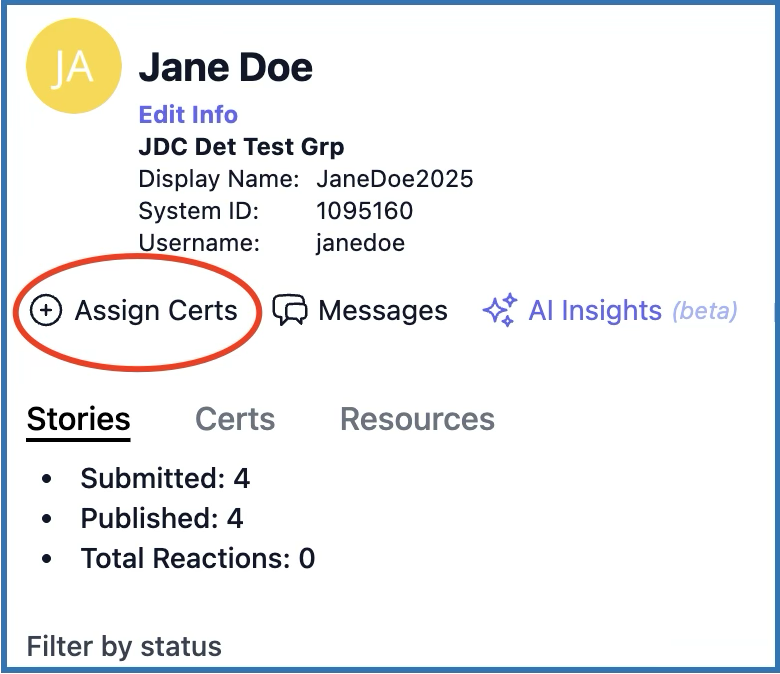Click the Filter by status label
780x674 pixels.
[124, 646]
